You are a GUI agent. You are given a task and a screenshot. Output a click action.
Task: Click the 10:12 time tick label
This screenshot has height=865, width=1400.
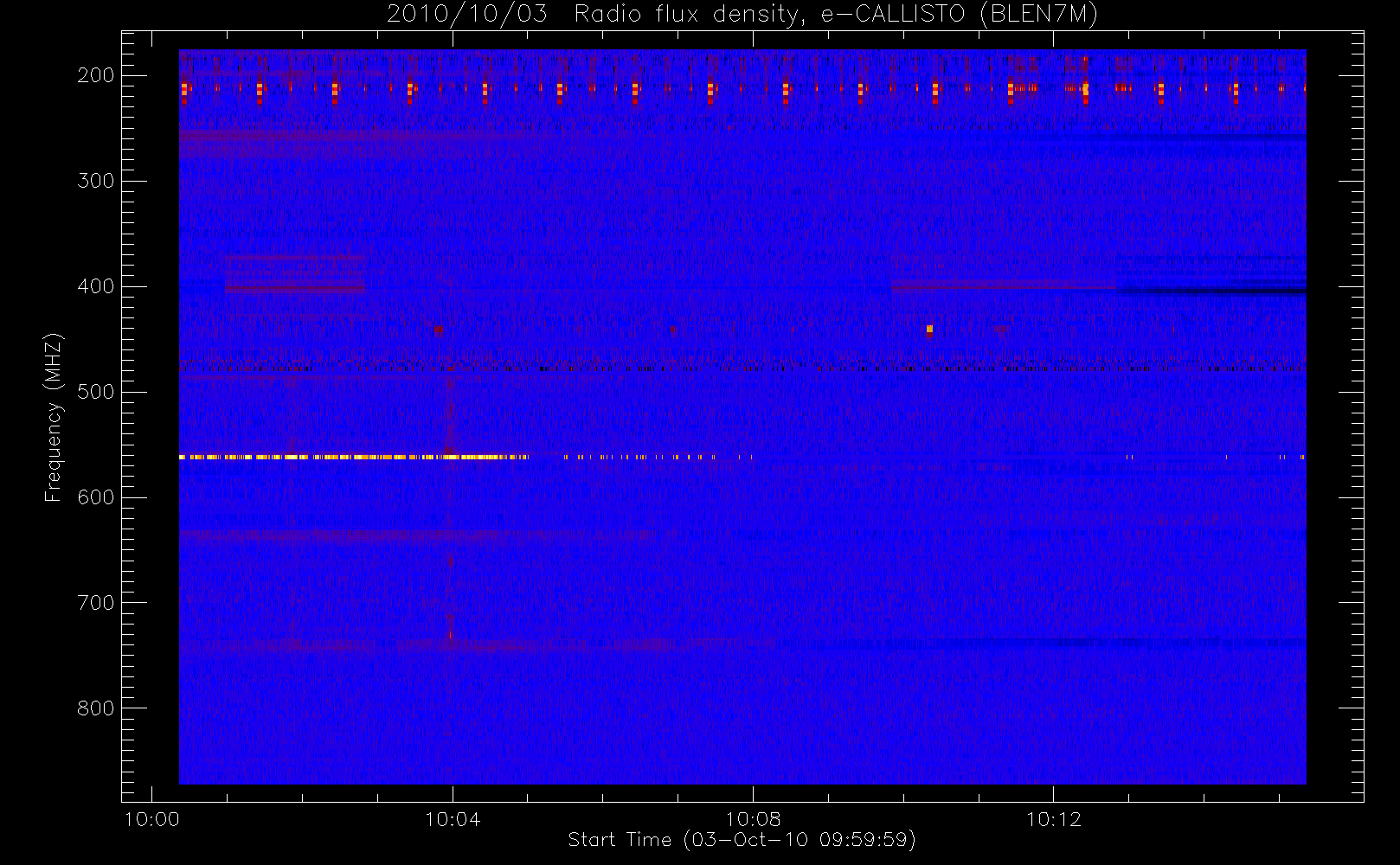point(1053,819)
